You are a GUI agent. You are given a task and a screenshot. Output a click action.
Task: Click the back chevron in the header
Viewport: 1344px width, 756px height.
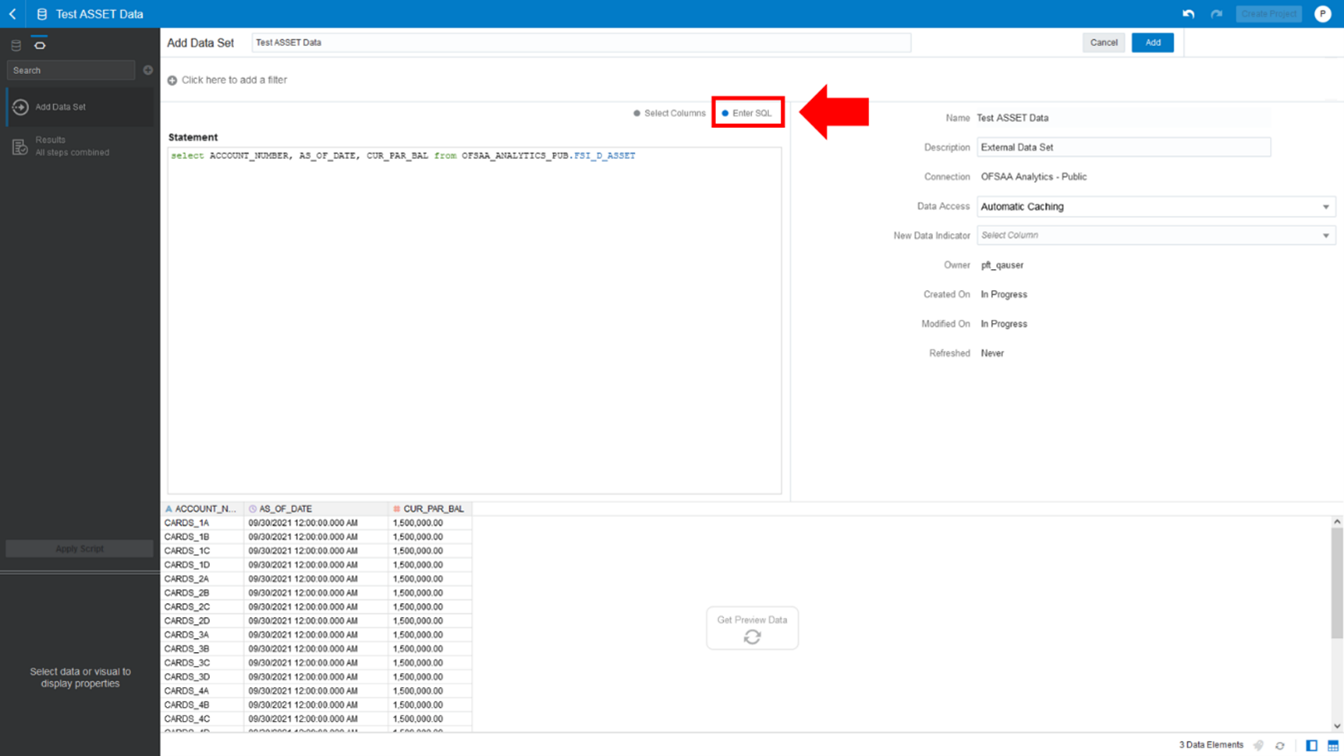click(x=13, y=13)
